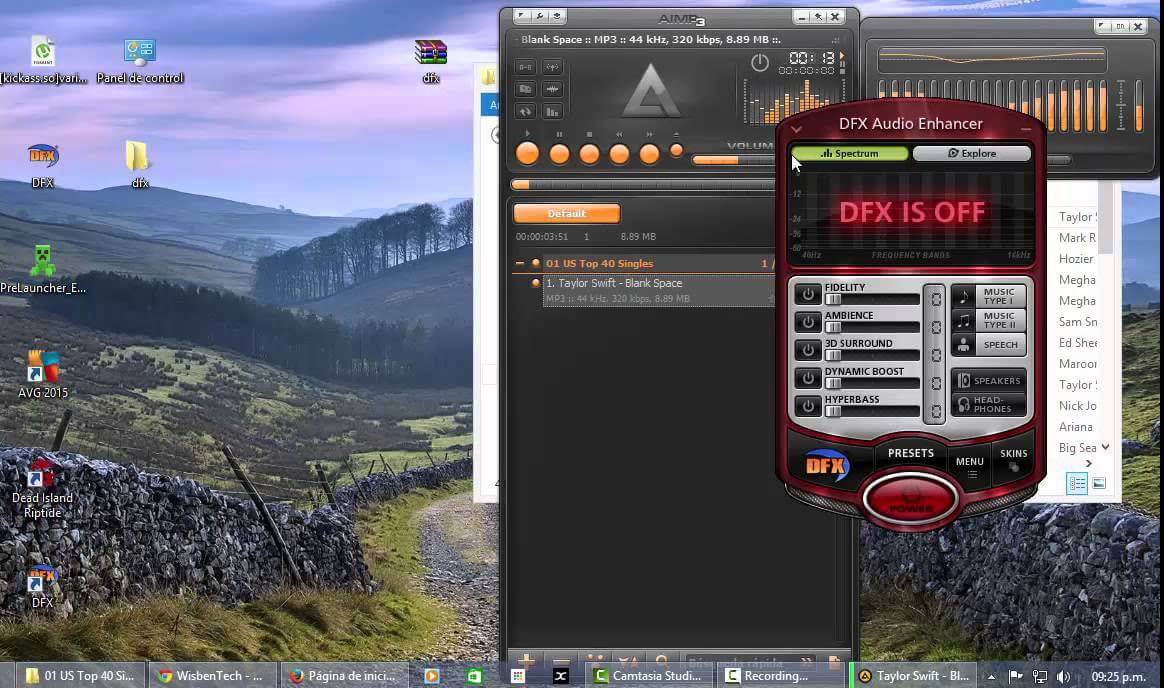Select PreLauncher Minecraft desktop icon
1164x688 pixels.
click(x=43, y=269)
